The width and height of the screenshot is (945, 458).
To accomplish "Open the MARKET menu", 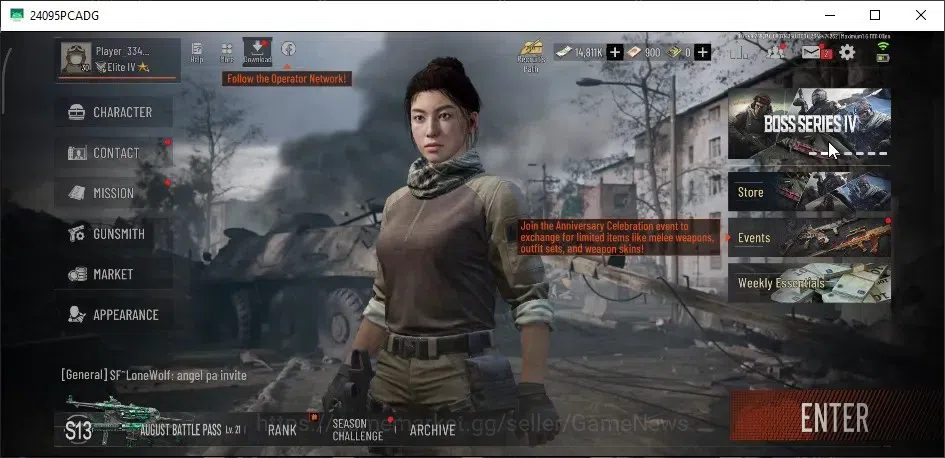I will tap(114, 274).
